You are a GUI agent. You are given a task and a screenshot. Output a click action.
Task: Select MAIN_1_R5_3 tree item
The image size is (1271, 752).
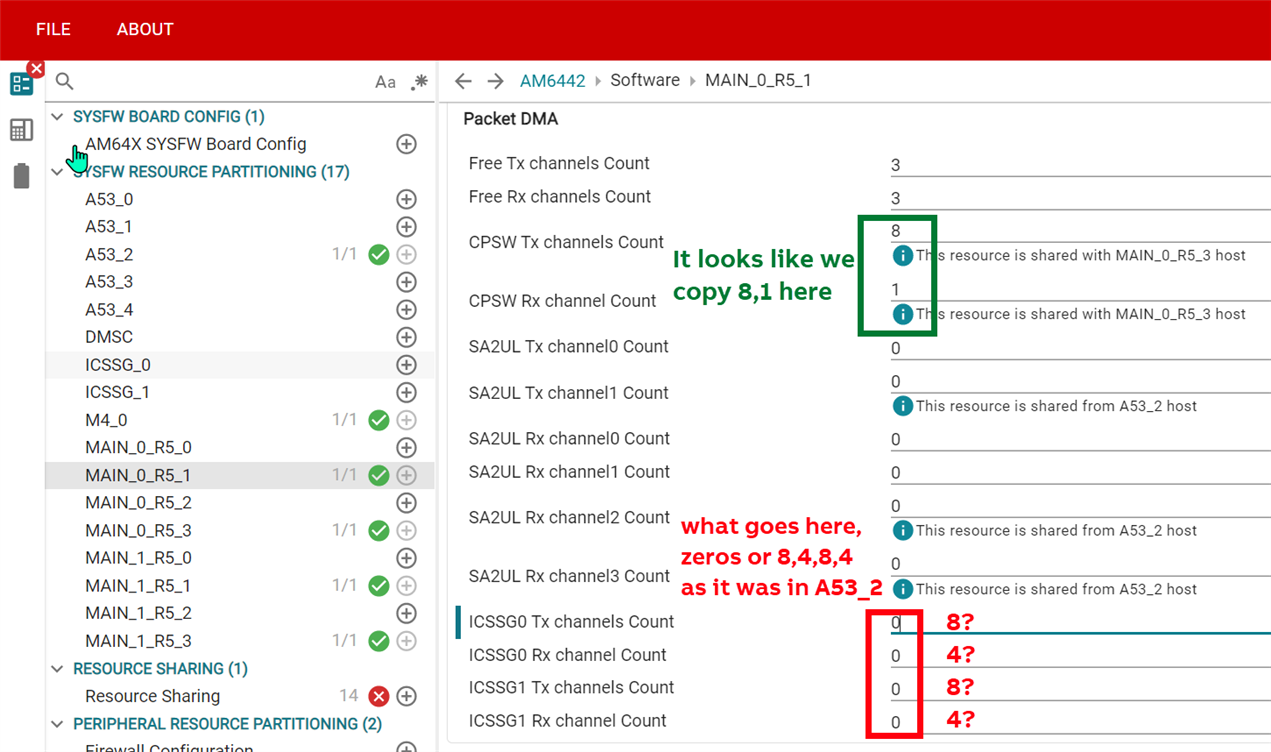tap(138, 641)
